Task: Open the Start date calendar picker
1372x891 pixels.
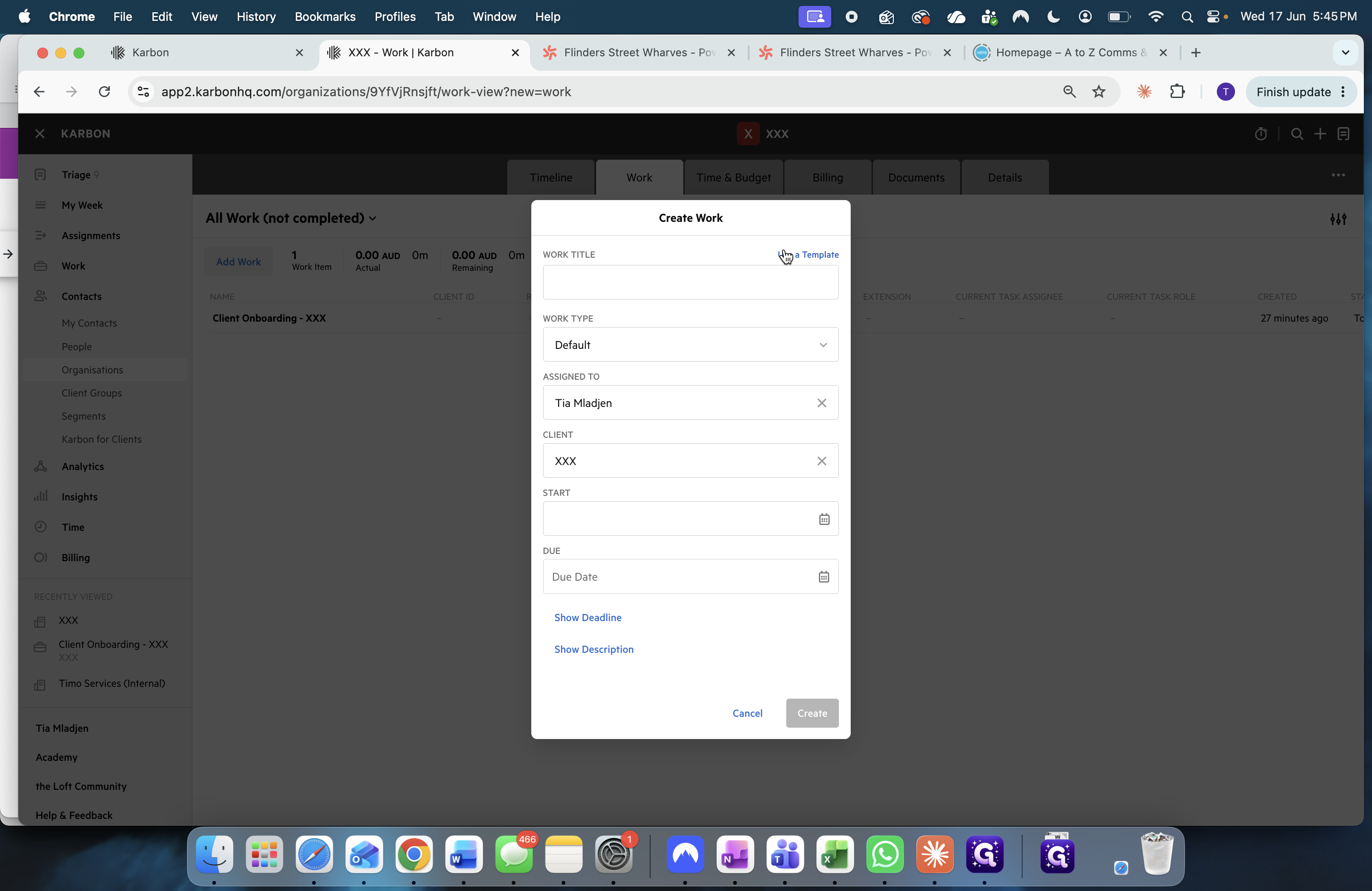Action: [x=824, y=519]
